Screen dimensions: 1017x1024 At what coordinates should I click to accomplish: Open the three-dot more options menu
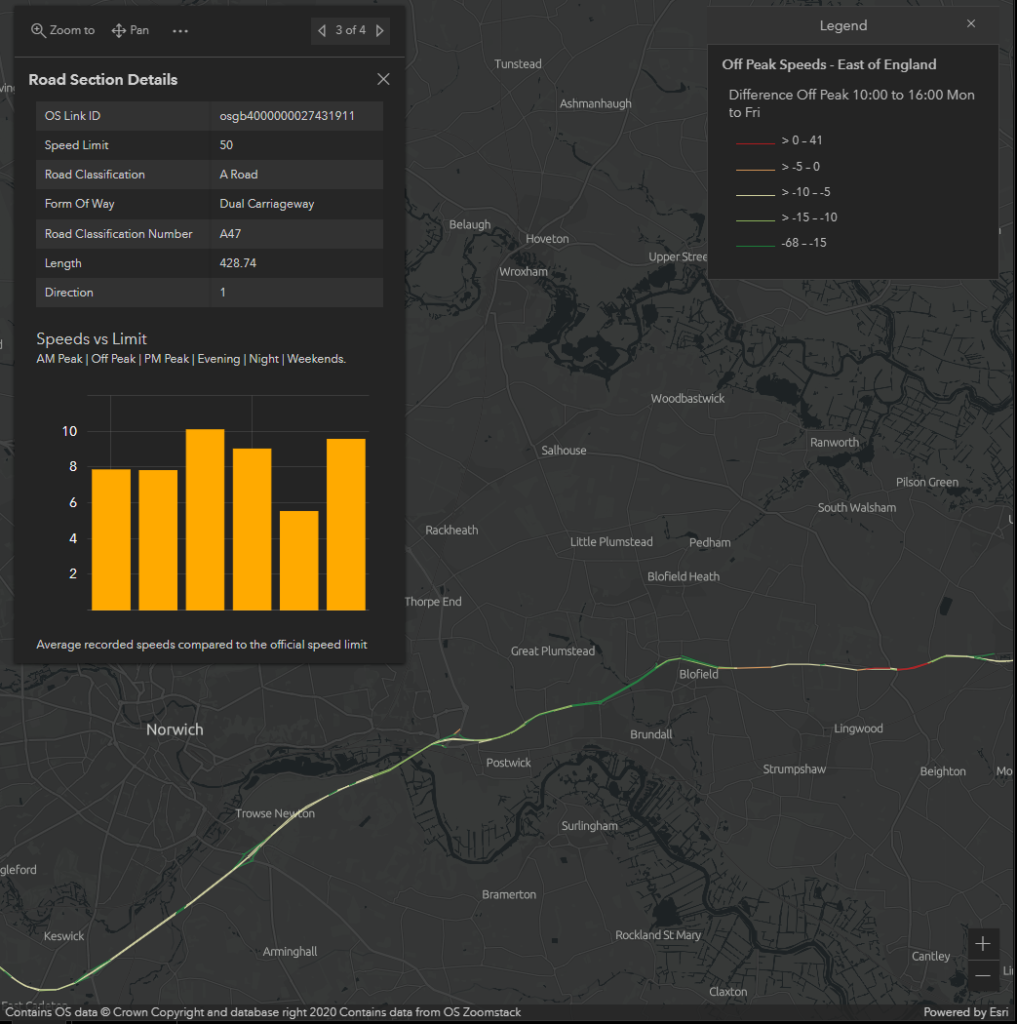point(180,31)
